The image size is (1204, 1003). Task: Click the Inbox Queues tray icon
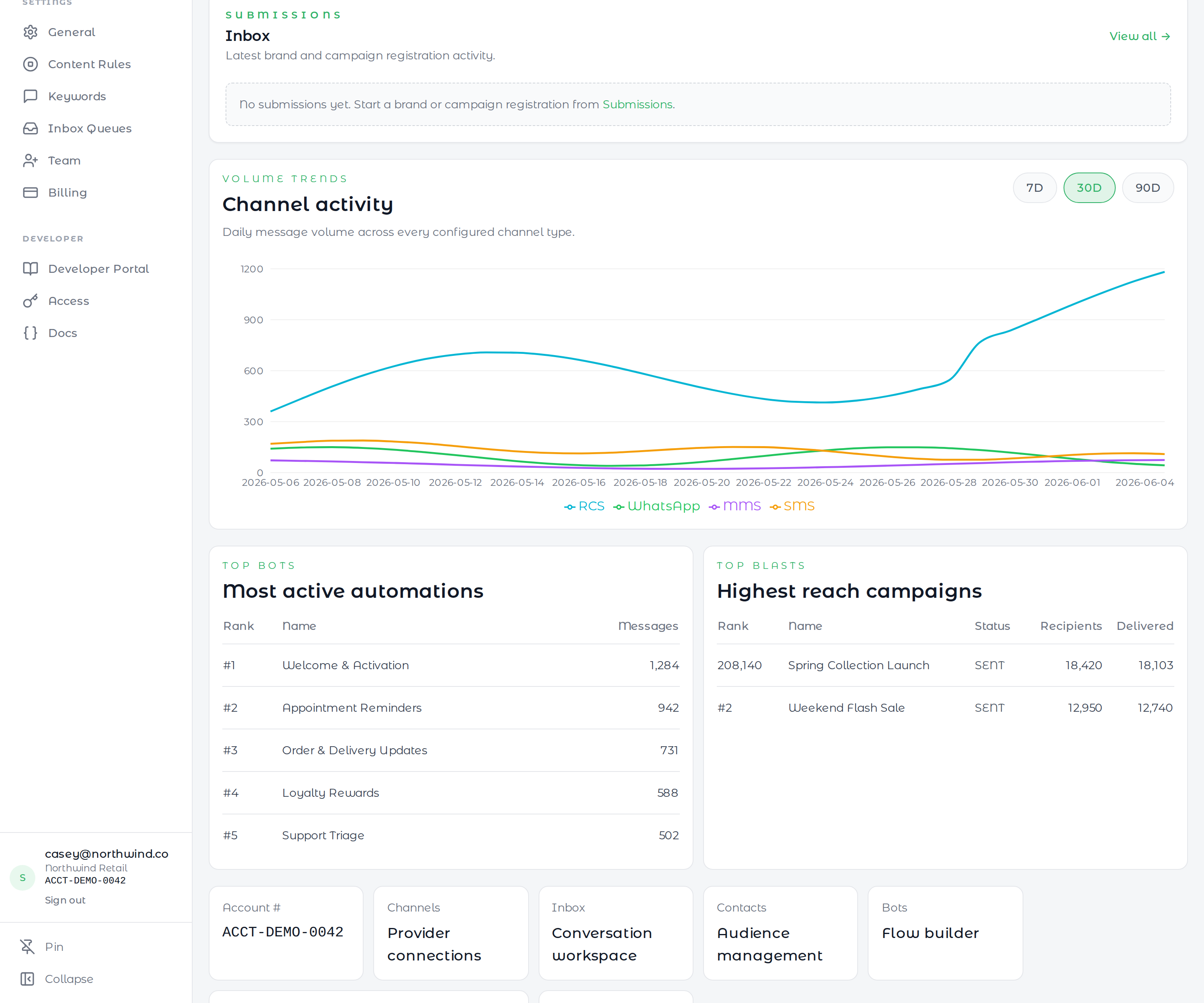coord(31,128)
